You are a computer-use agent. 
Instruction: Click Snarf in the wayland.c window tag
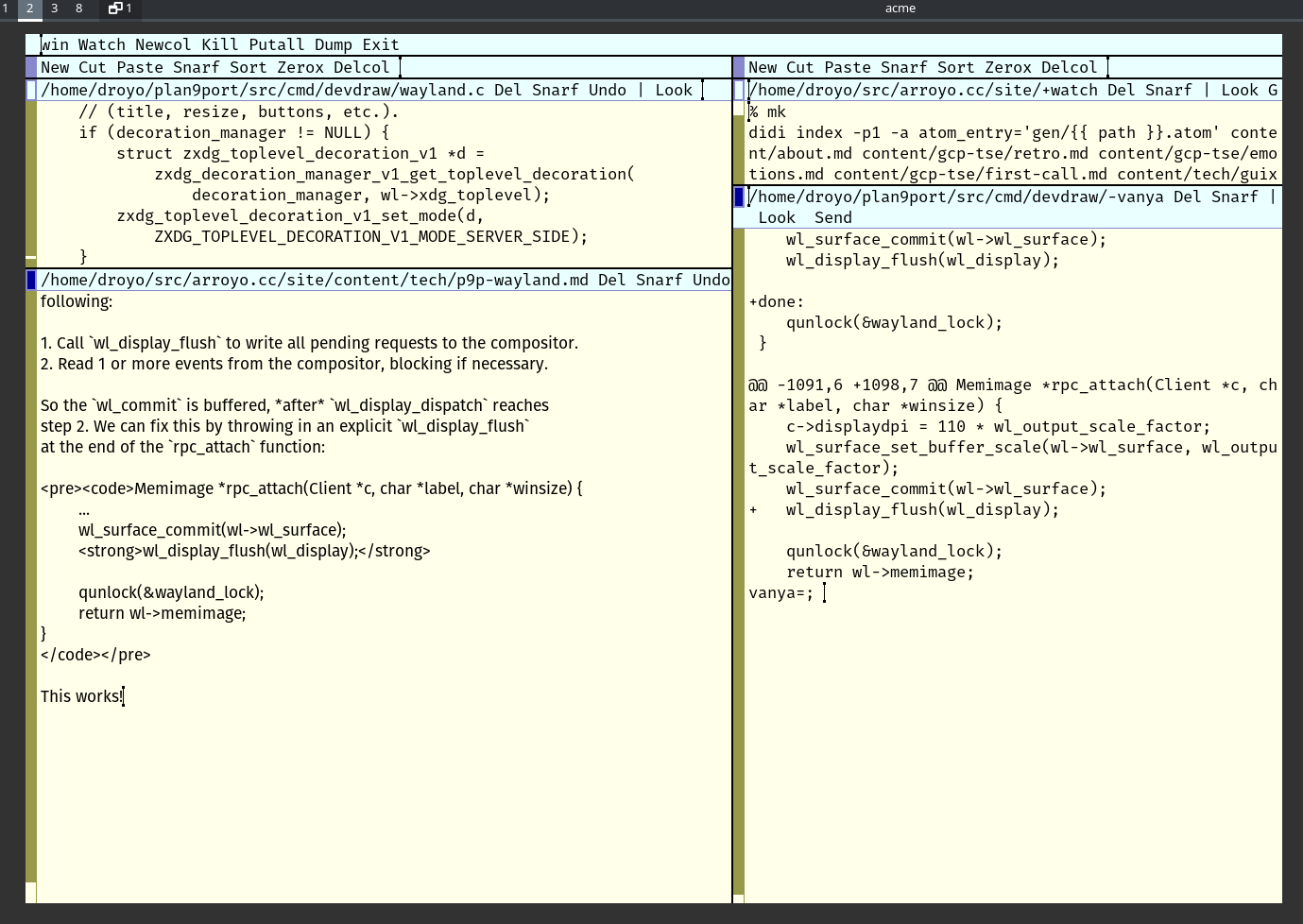(556, 90)
